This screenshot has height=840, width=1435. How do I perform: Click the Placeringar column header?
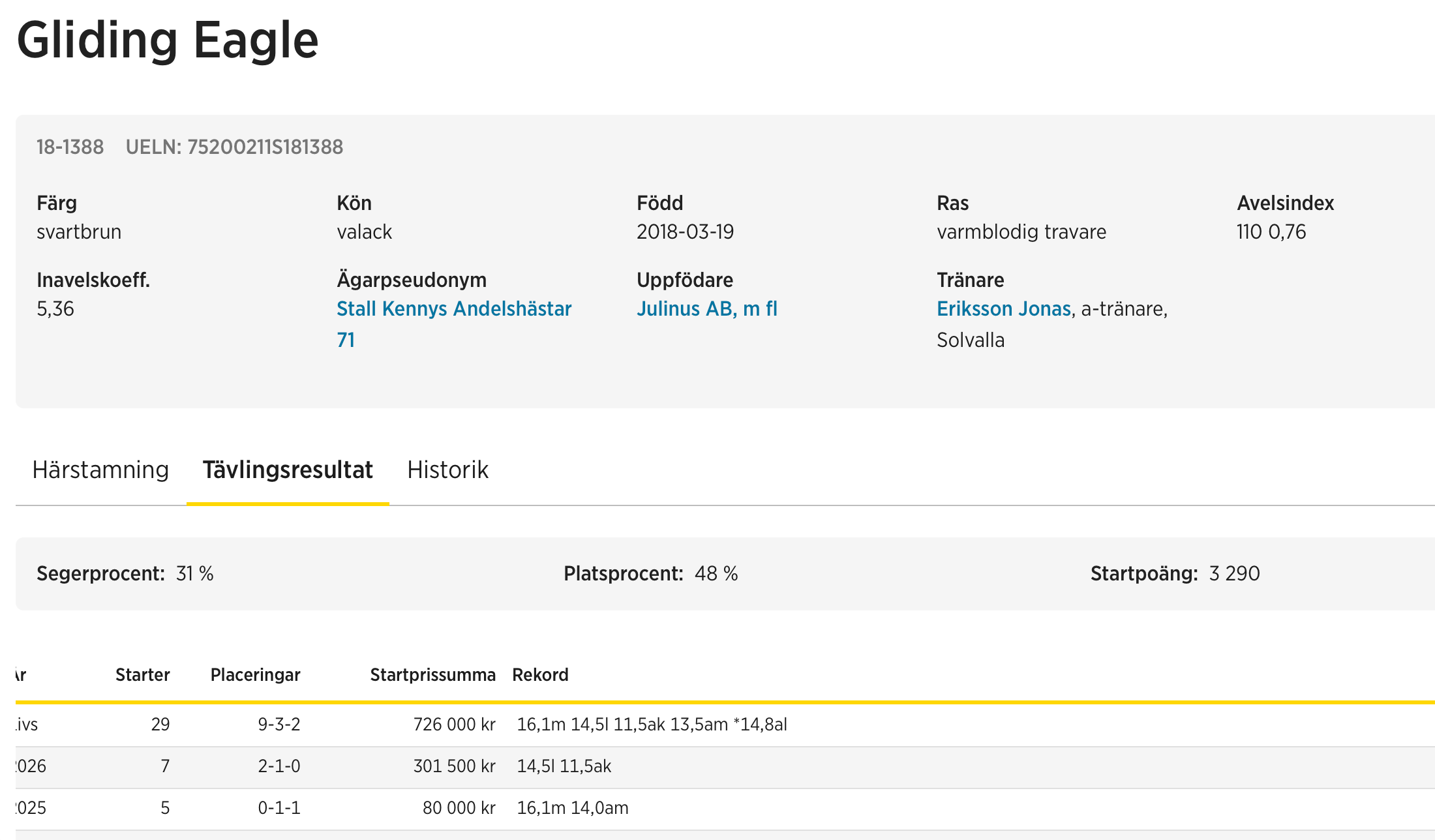point(255,675)
